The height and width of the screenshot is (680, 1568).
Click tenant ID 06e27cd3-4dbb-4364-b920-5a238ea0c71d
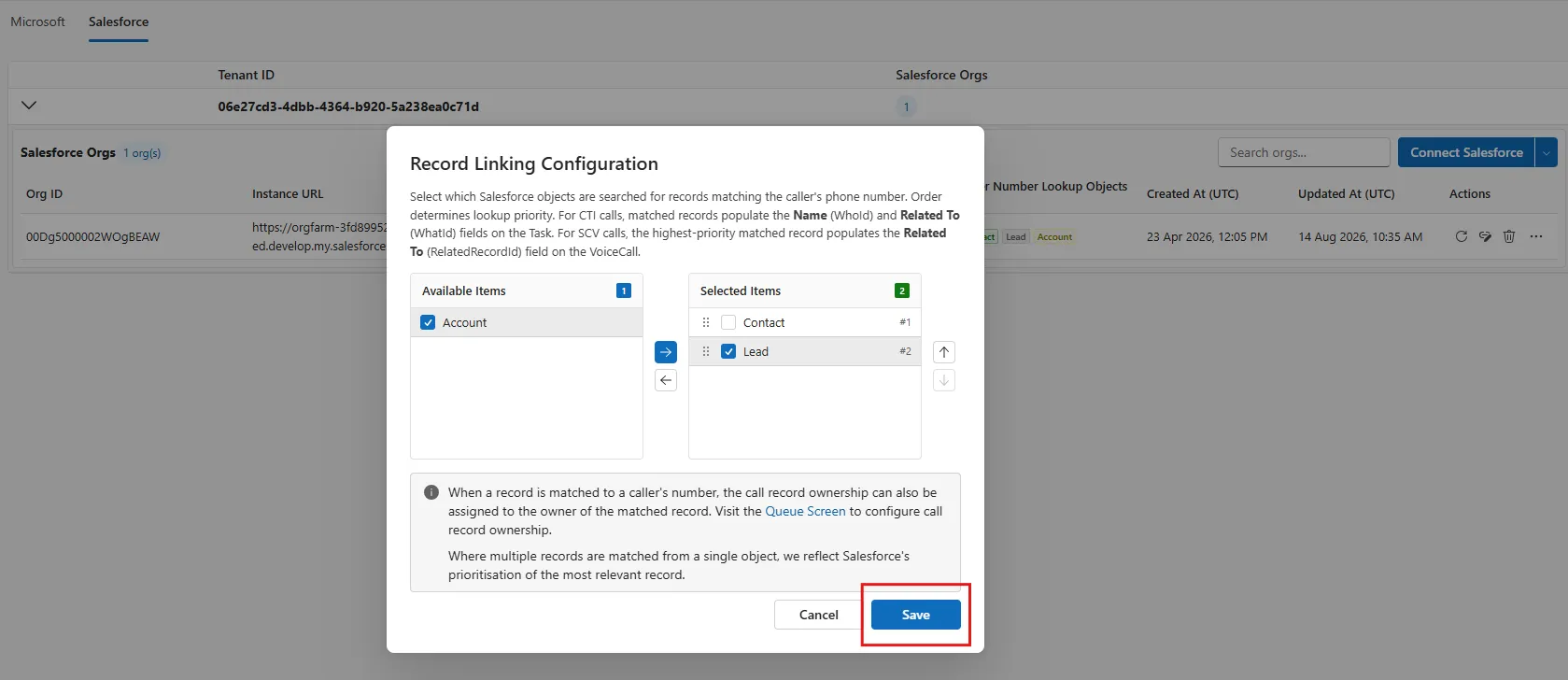point(348,106)
